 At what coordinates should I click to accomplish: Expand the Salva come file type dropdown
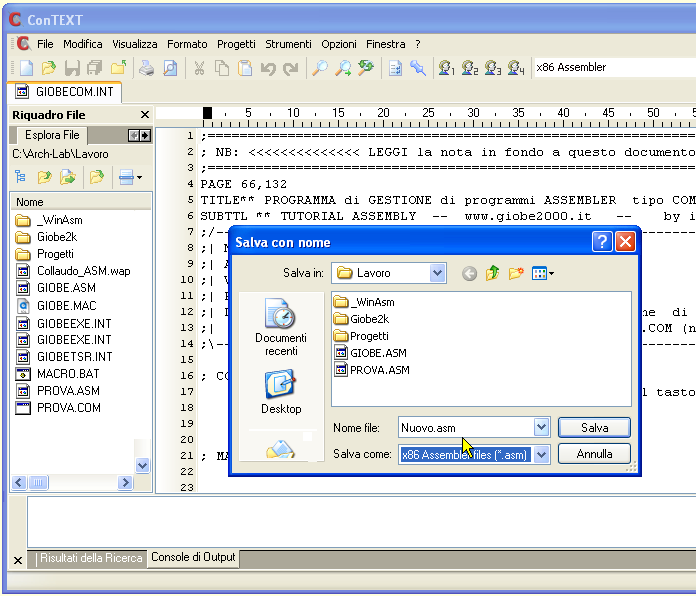click(x=541, y=454)
